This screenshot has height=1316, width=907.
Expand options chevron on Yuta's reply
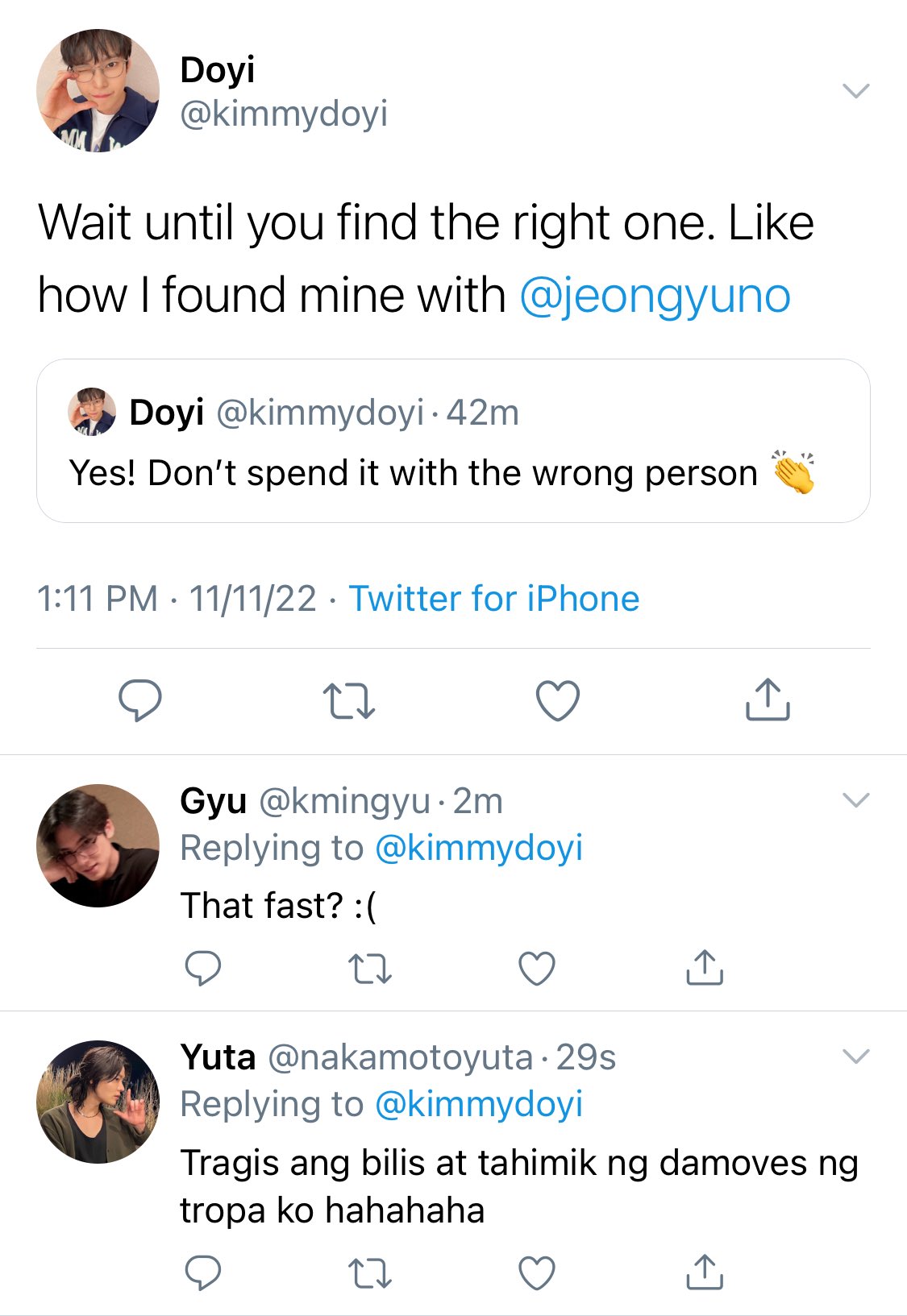(855, 1056)
